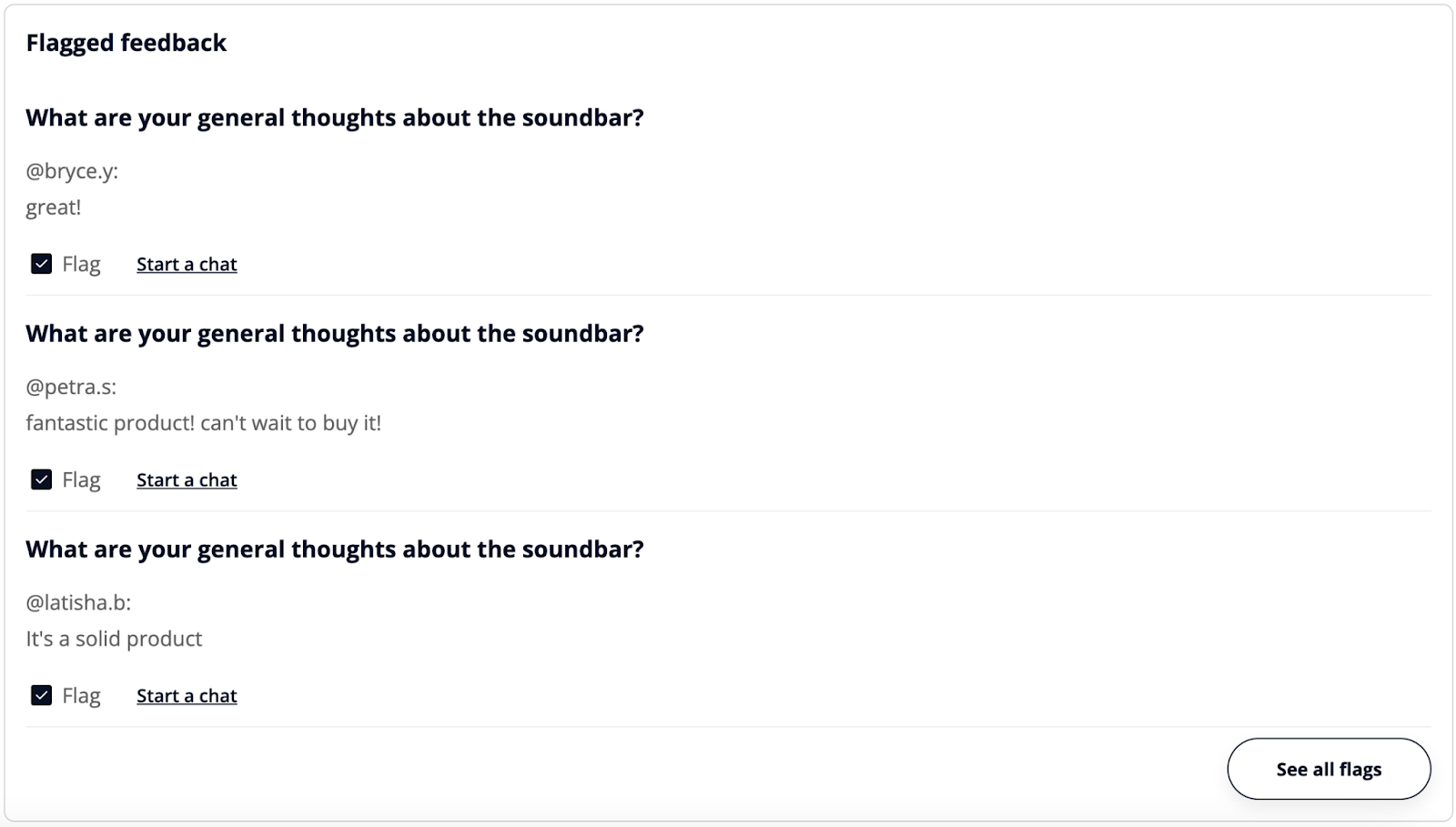Click Start a chat for latisha.b
The image size is (1456, 827).
[x=187, y=695]
